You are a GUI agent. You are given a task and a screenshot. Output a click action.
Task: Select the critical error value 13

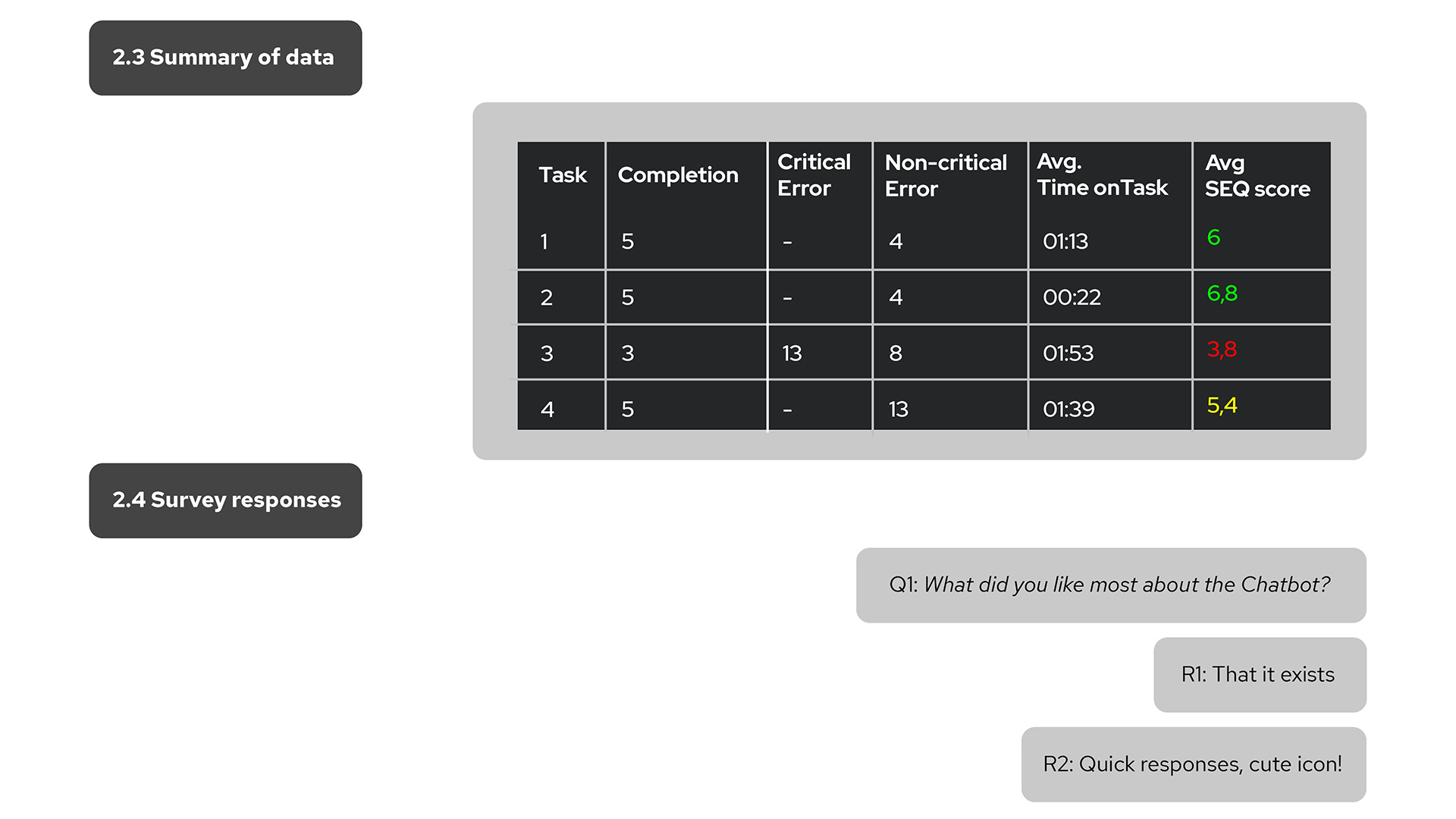[792, 353]
